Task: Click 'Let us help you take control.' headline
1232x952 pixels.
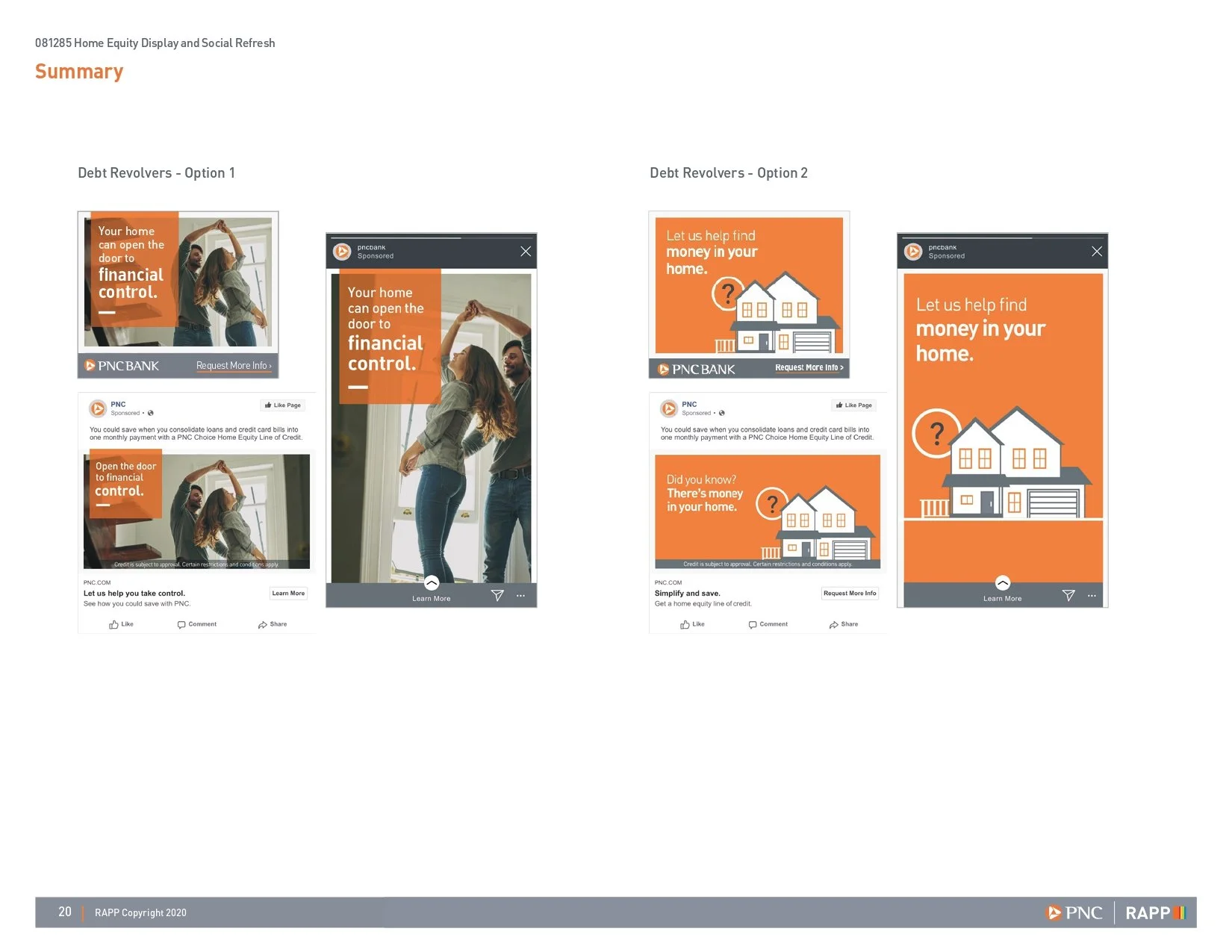Action: click(134, 594)
